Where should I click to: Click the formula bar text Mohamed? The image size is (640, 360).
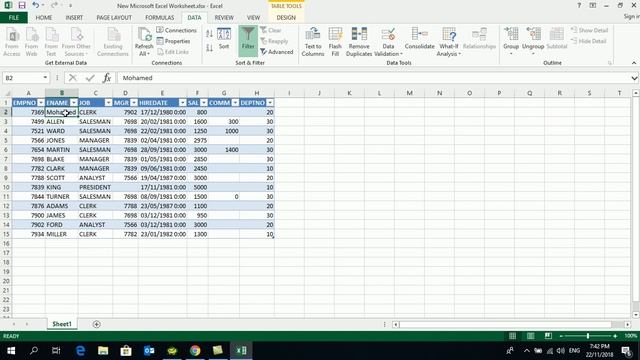click(137, 78)
